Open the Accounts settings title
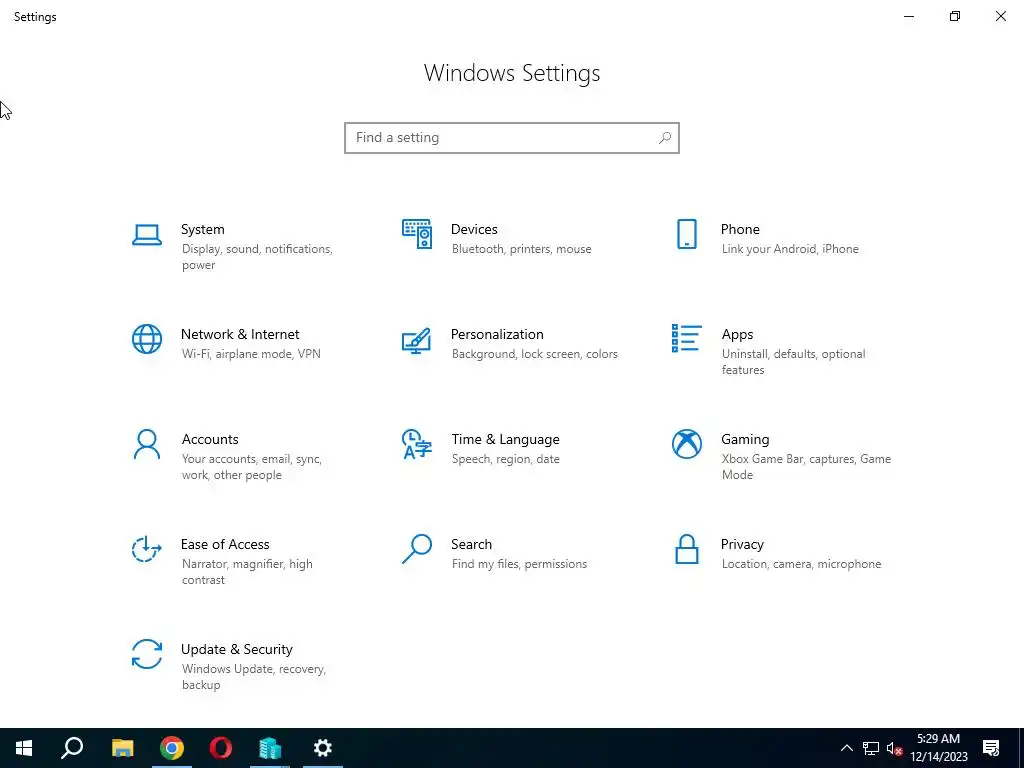Viewport: 1024px width, 768px height. pyautogui.click(x=210, y=440)
